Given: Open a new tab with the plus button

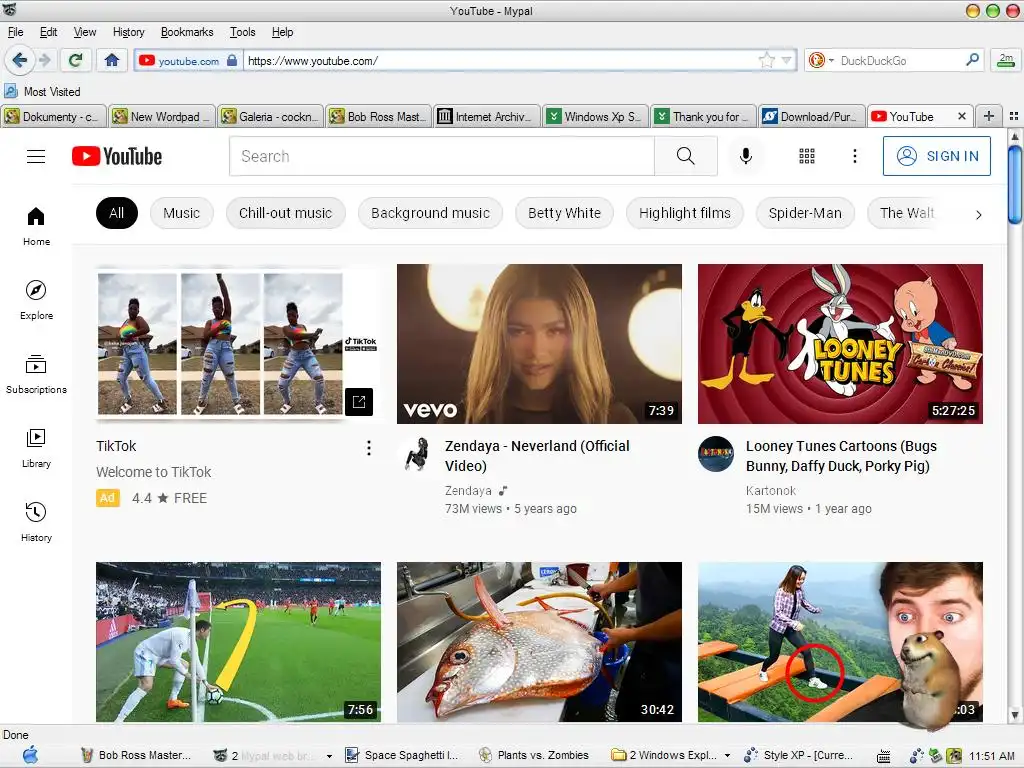Looking at the screenshot, I should (989, 116).
